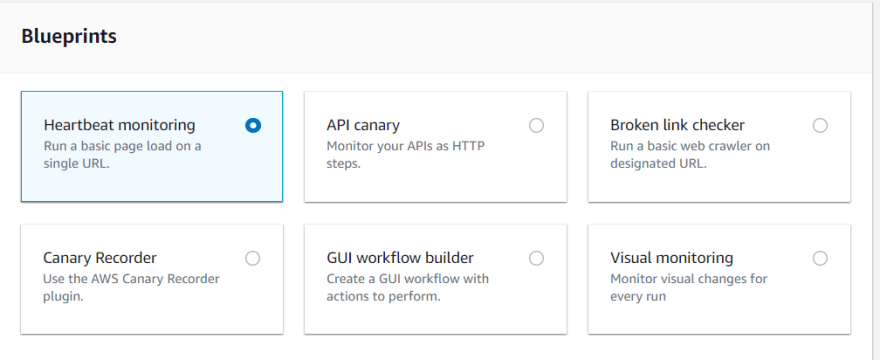Click 'Run a basic web crawler' description
The image size is (880, 360).
[690, 155]
